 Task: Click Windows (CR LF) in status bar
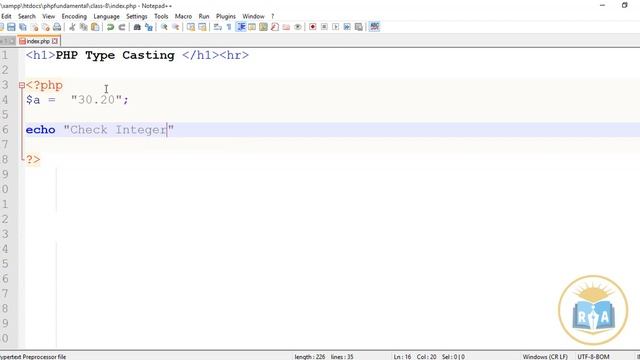(x=545, y=357)
